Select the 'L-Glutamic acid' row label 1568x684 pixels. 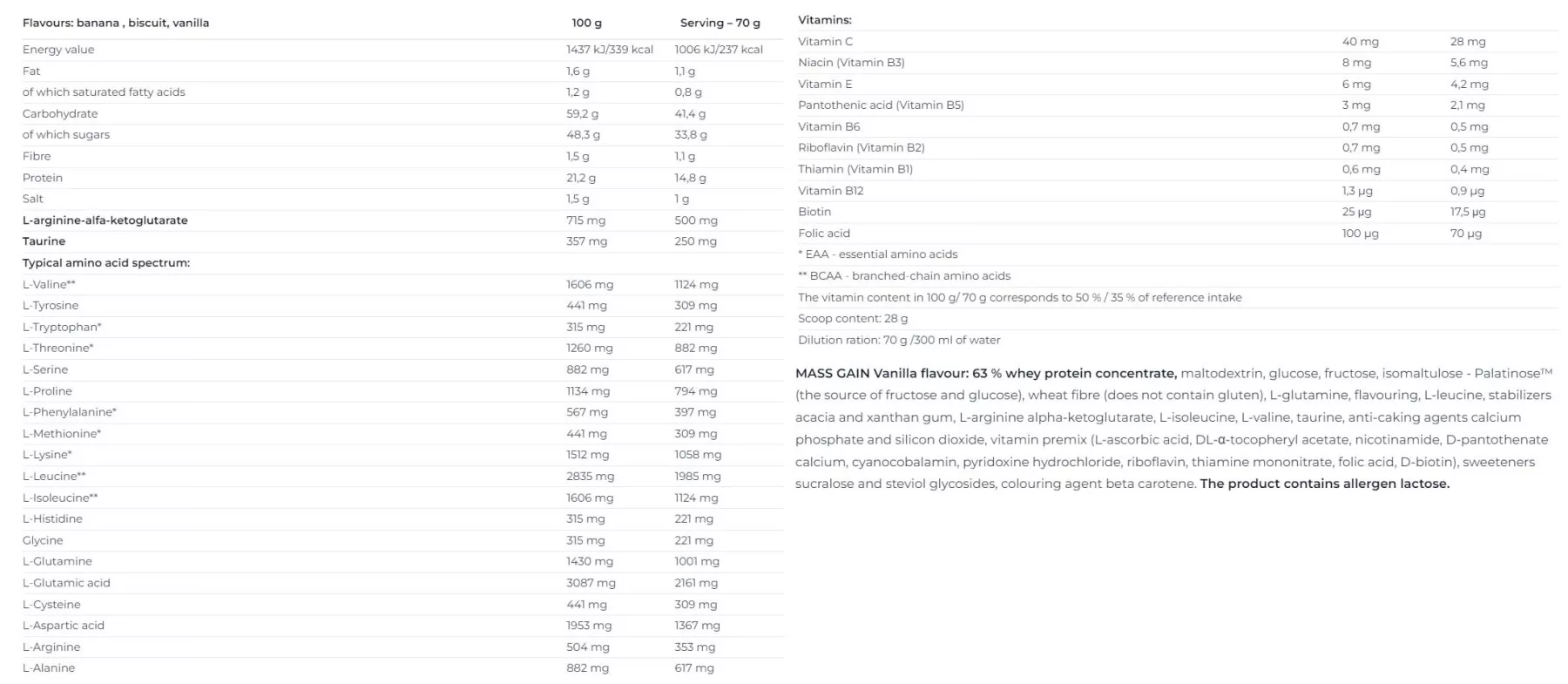66,583
